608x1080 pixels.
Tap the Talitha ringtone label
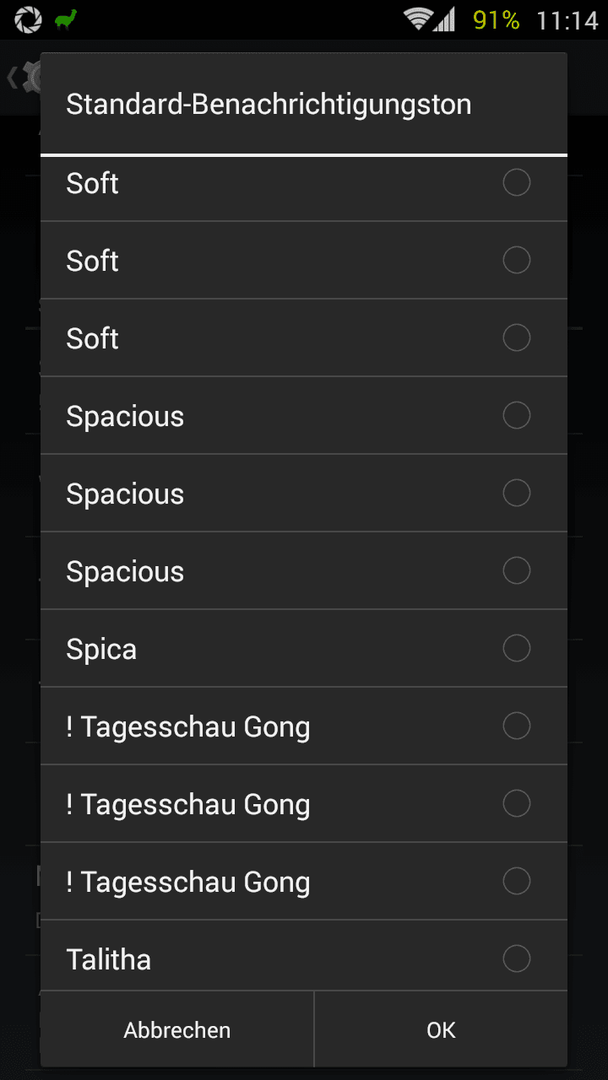(108, 959)
